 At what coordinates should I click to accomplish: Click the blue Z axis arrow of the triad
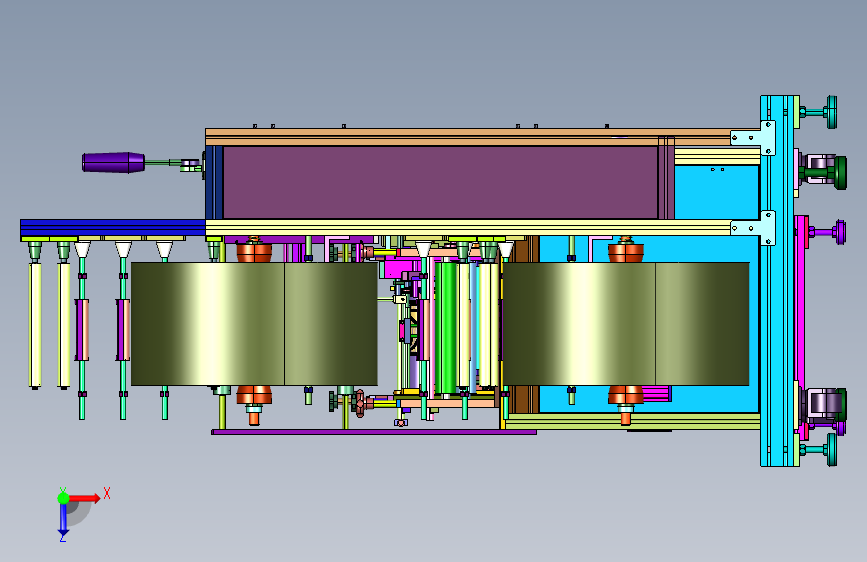64,520
